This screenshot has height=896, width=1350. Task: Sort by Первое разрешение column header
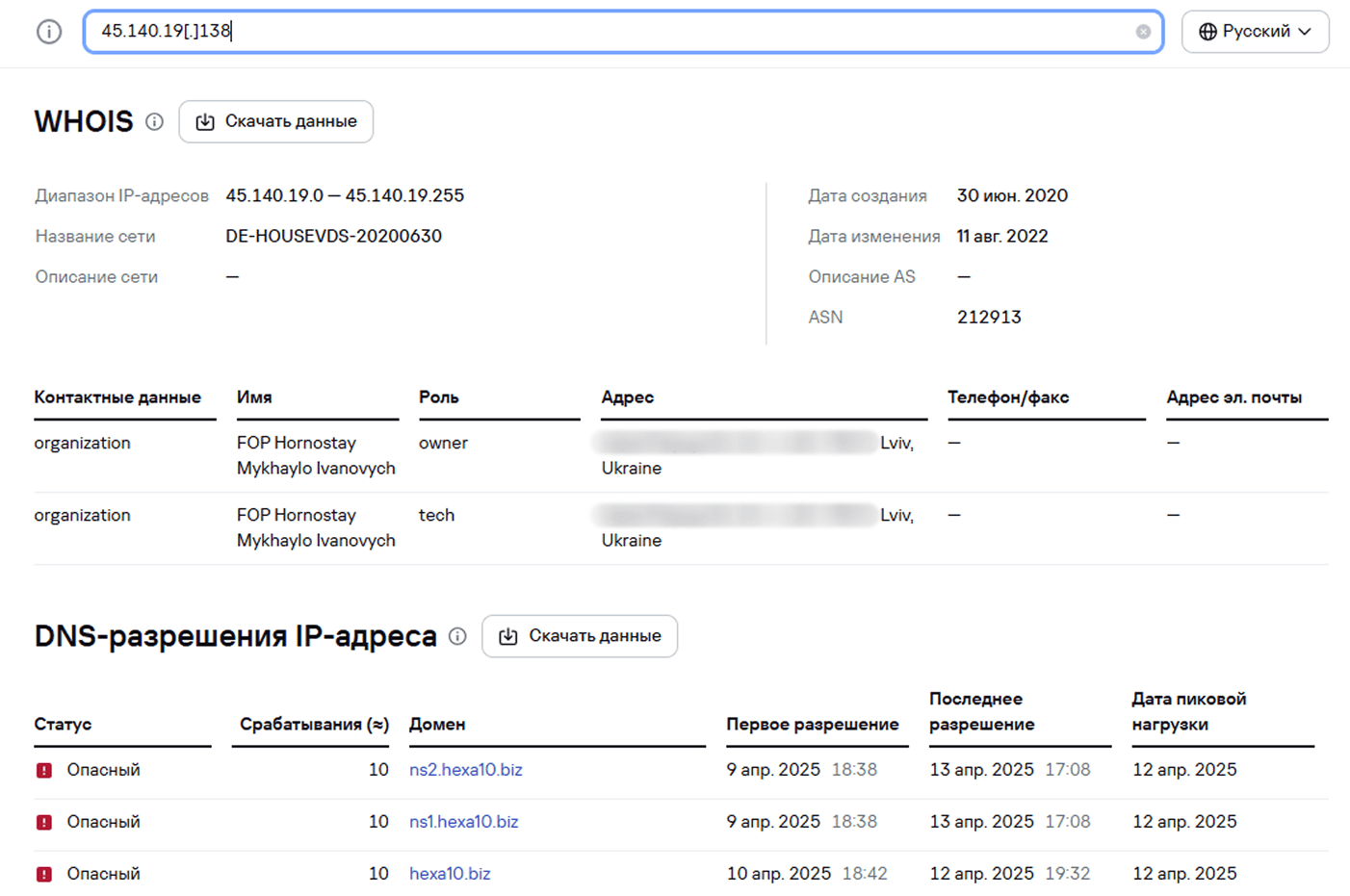pos(812,725)
